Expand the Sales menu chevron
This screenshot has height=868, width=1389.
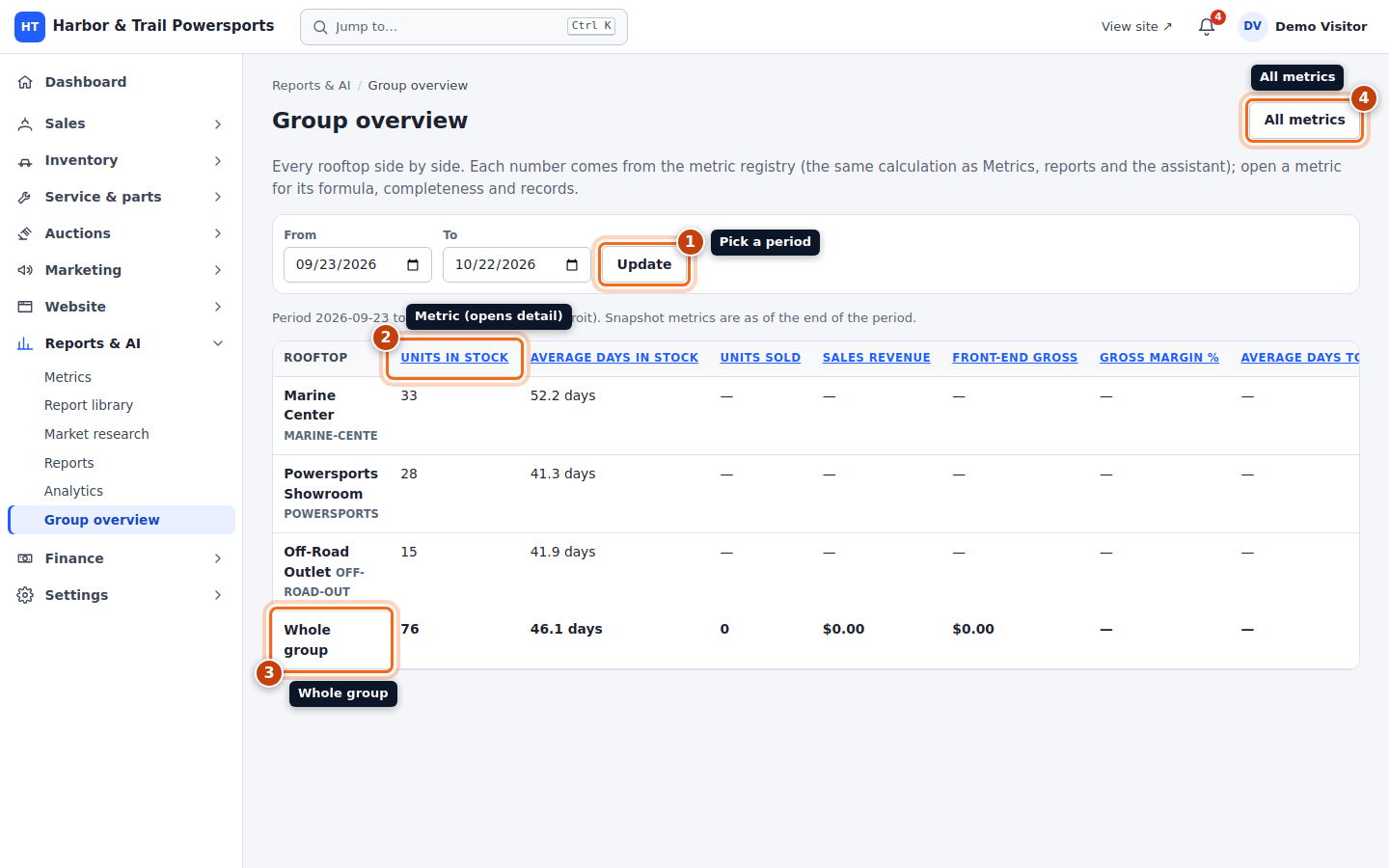coord(218,123)
